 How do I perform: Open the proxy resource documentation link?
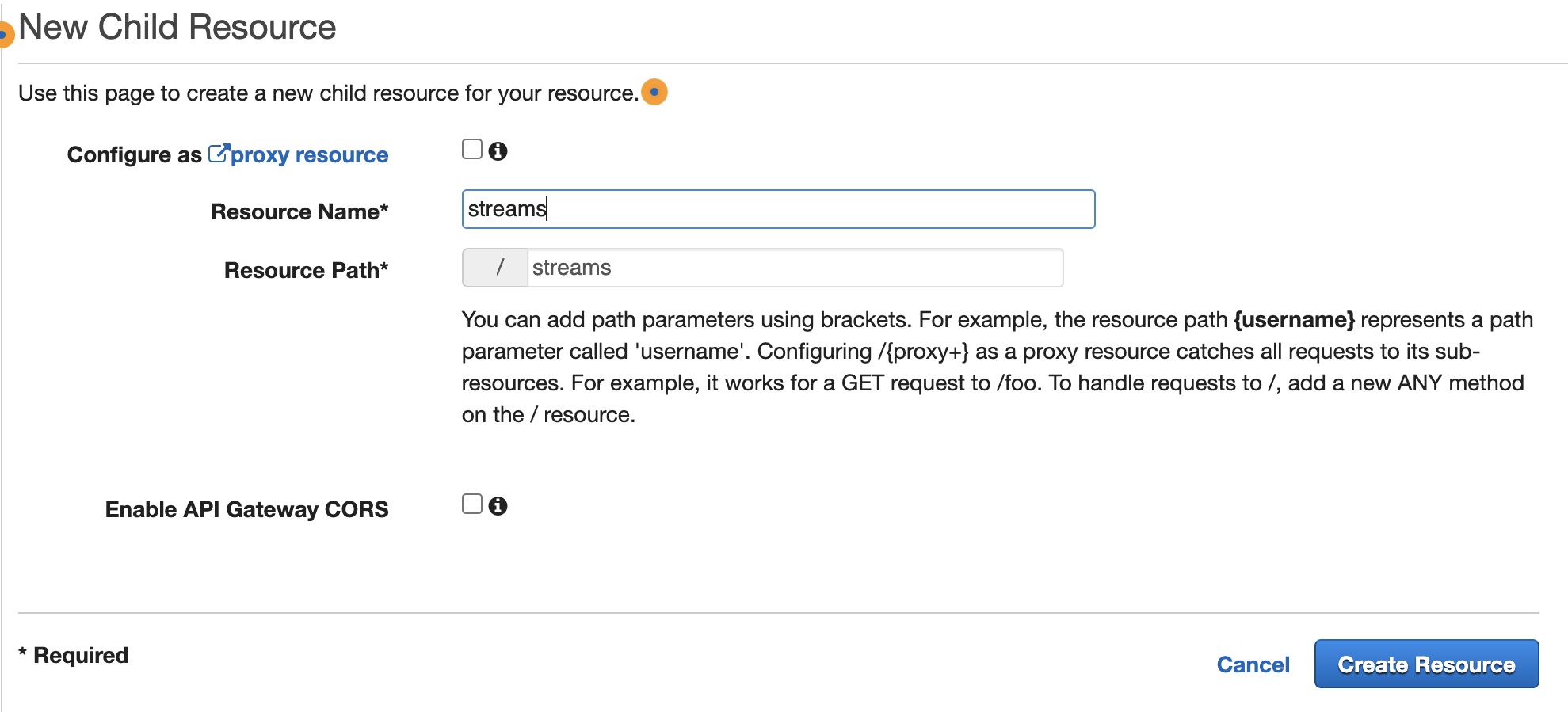pos(309,154)
